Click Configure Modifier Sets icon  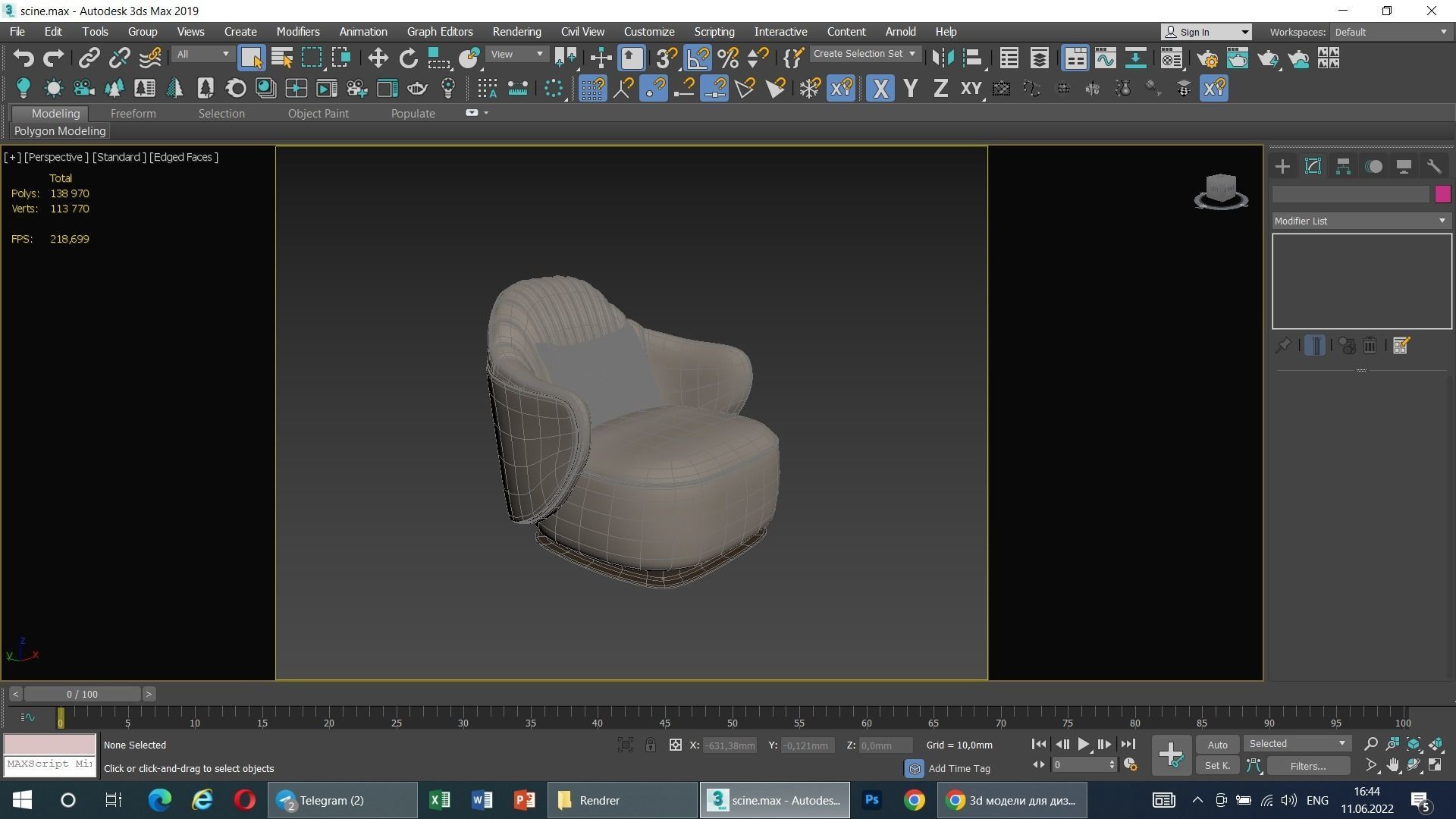pyautogui.click(x=1401, y=346)
